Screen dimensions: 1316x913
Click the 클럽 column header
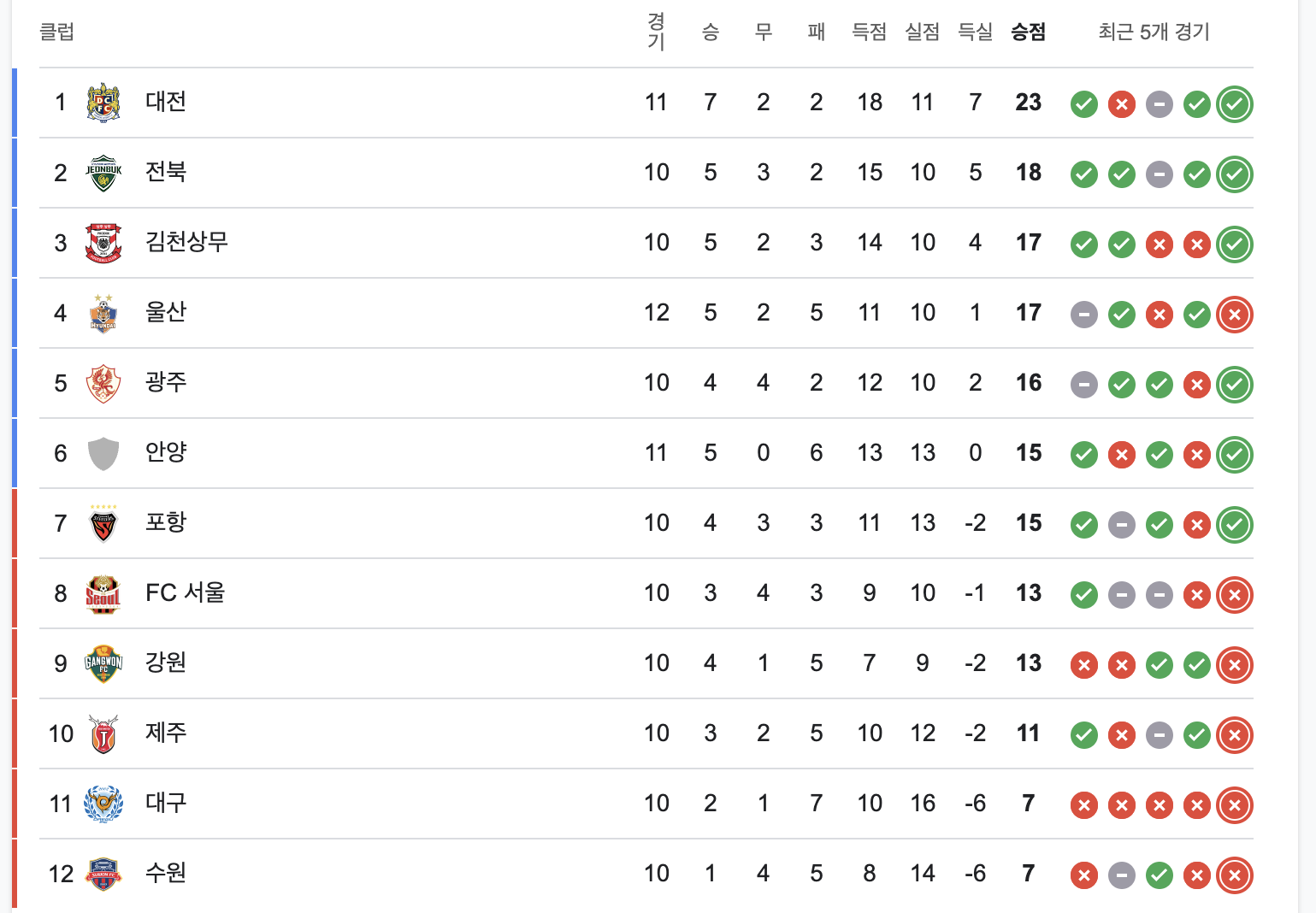57,32
